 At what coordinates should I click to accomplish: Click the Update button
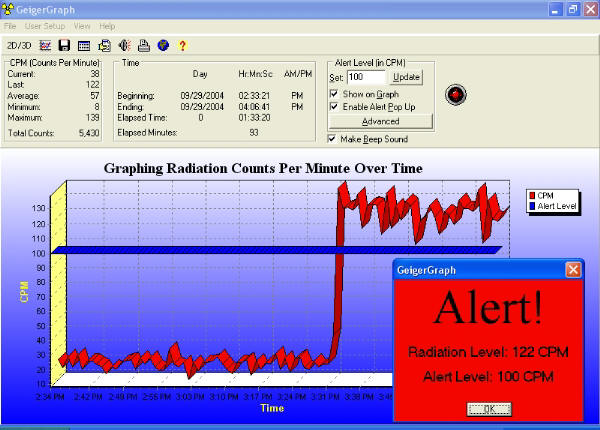[x=406, y=77]
